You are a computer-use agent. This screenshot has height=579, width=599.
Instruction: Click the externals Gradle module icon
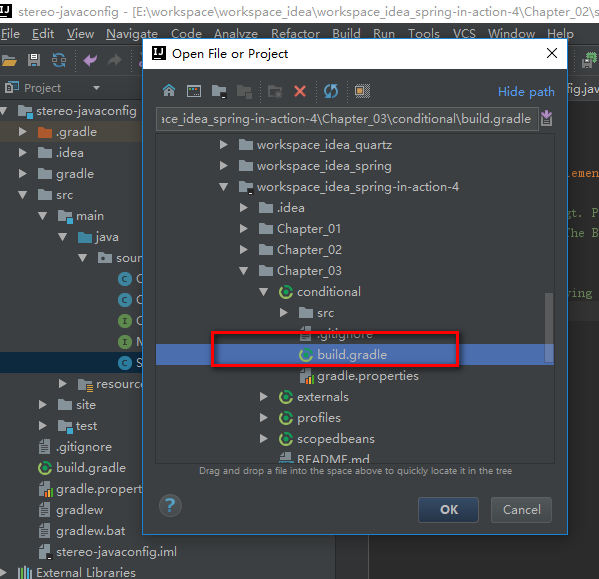pos(286,397)
